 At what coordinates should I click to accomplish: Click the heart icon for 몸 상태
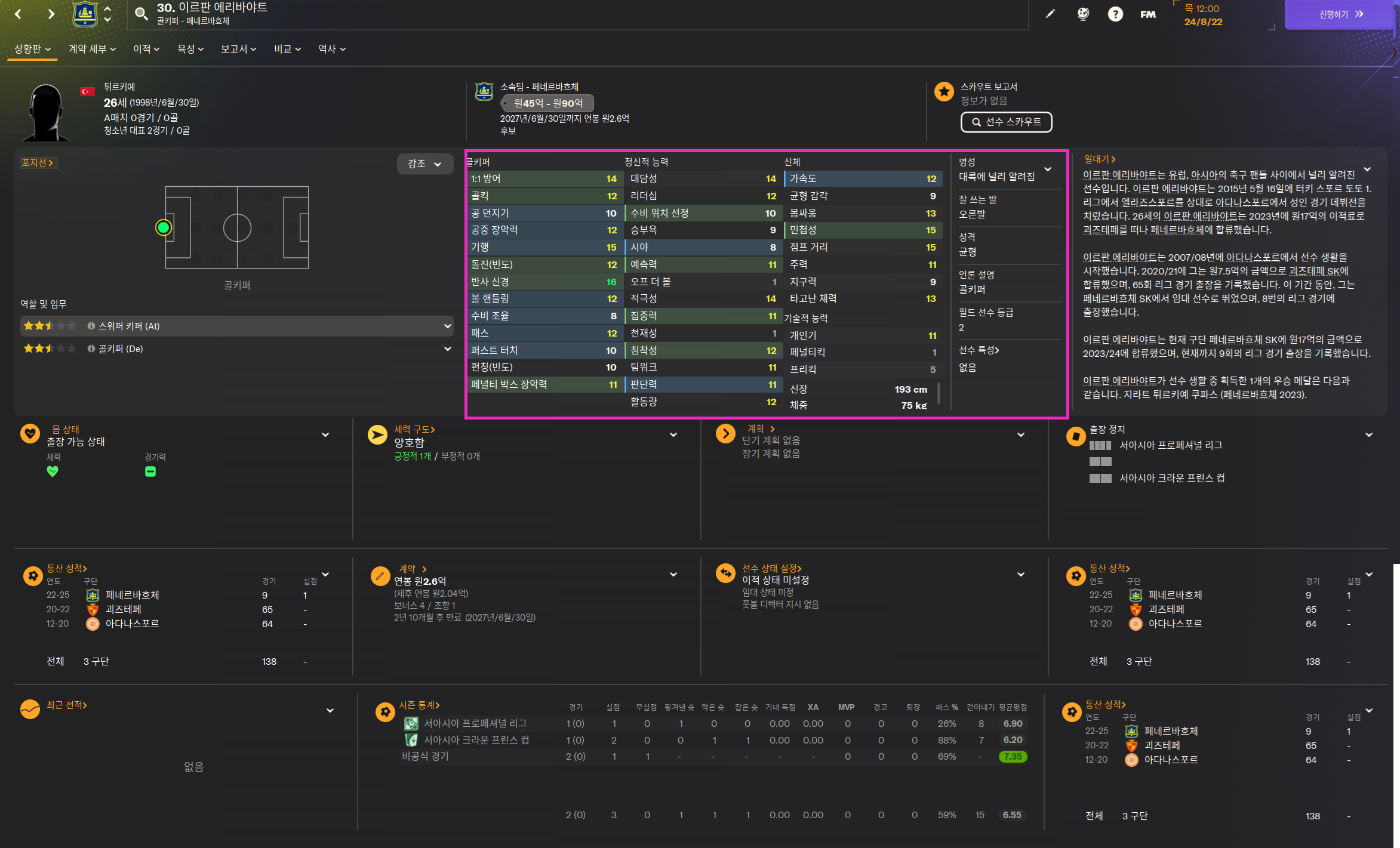click(x=30, y=434)
